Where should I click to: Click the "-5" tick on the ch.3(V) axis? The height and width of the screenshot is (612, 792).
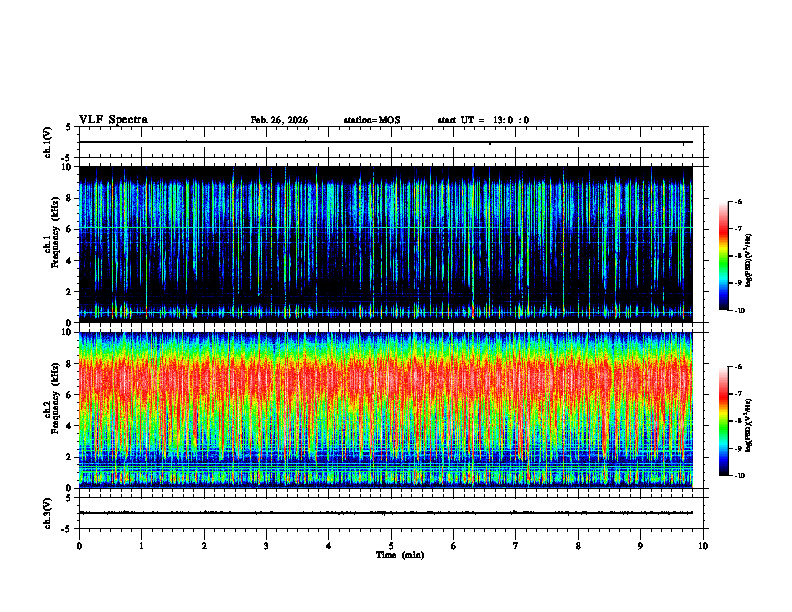pos(68,528)
